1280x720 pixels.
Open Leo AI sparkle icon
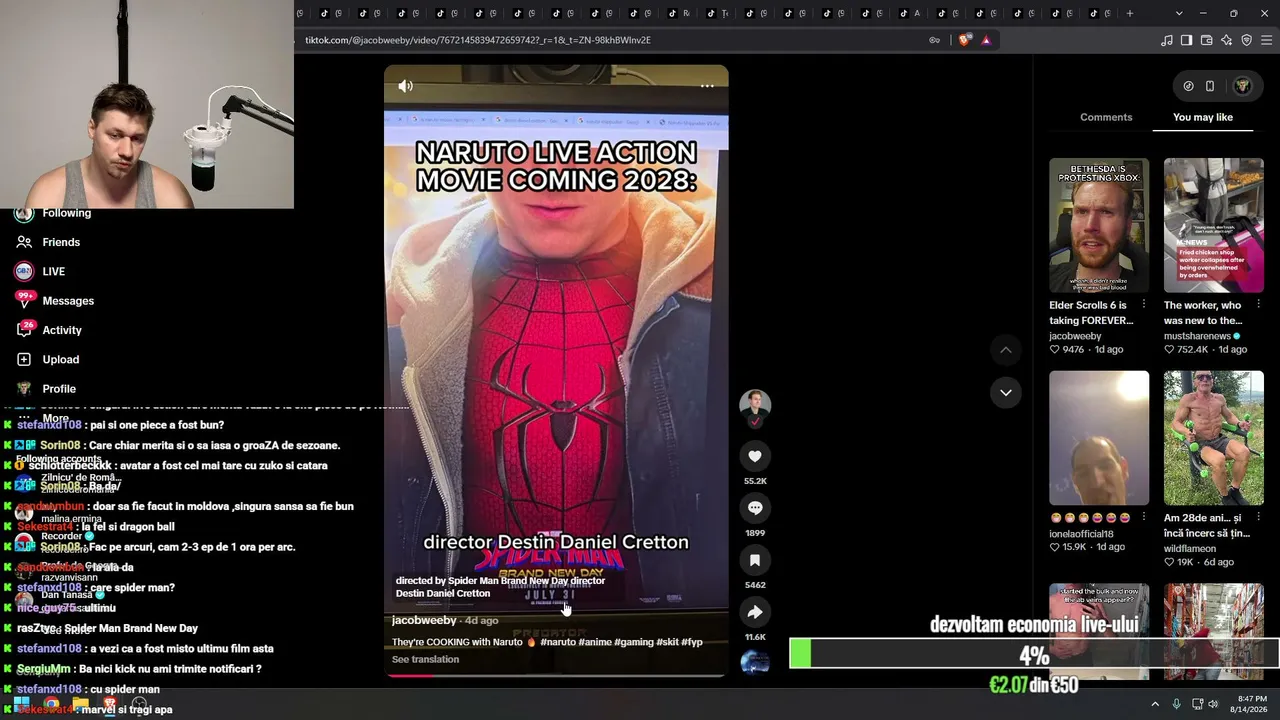(1226, 40)
